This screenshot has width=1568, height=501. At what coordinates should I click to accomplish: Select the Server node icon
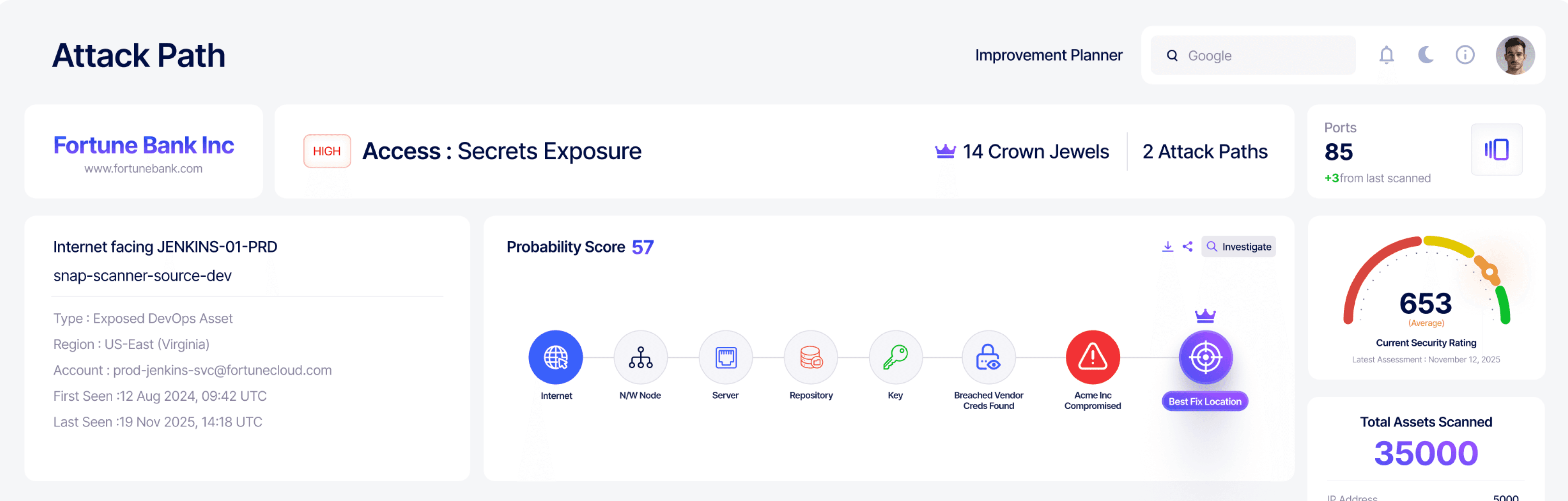coord(726,357)
